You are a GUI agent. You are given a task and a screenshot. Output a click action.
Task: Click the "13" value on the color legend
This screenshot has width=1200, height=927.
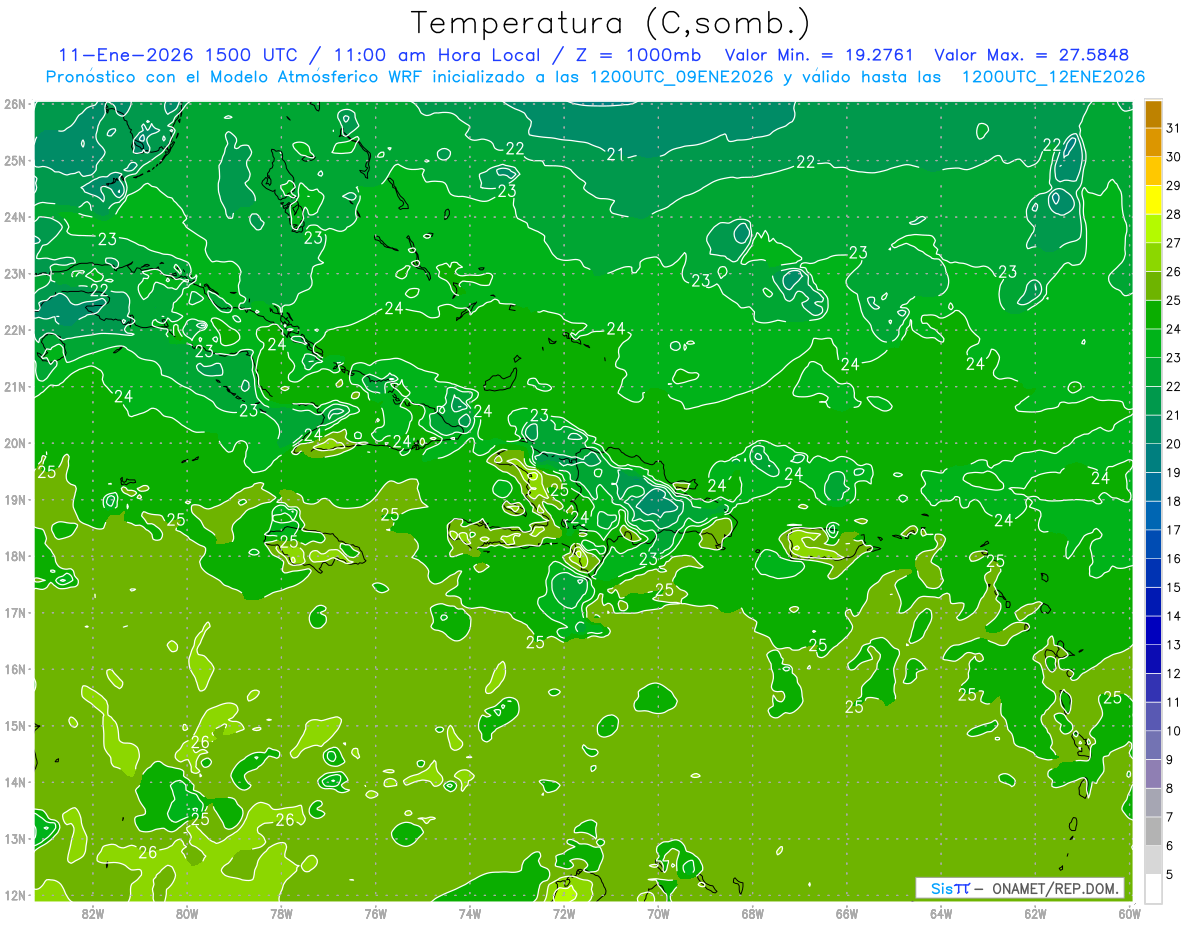tap(1174, 645)
